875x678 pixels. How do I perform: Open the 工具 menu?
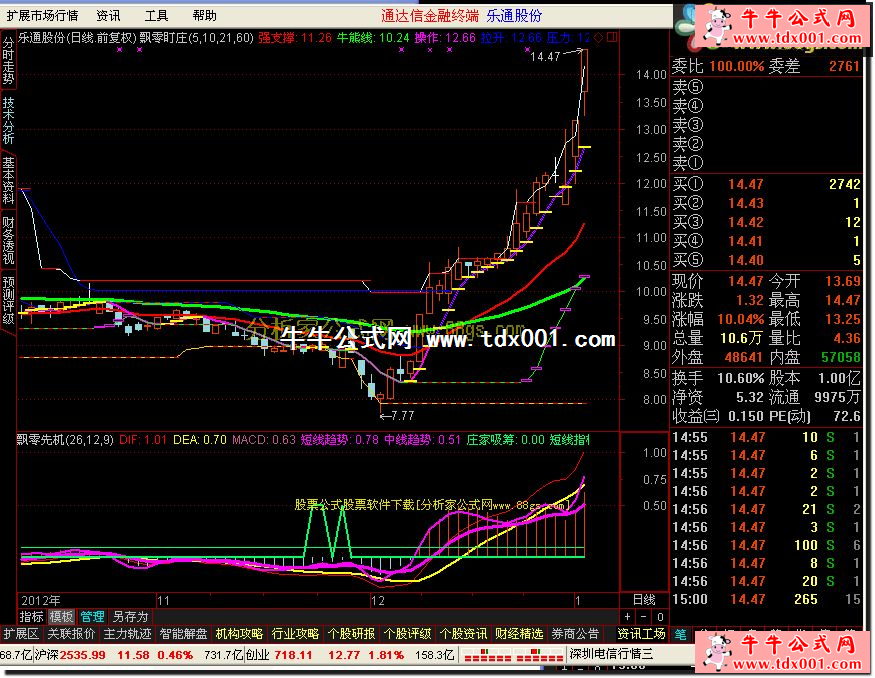157,15
